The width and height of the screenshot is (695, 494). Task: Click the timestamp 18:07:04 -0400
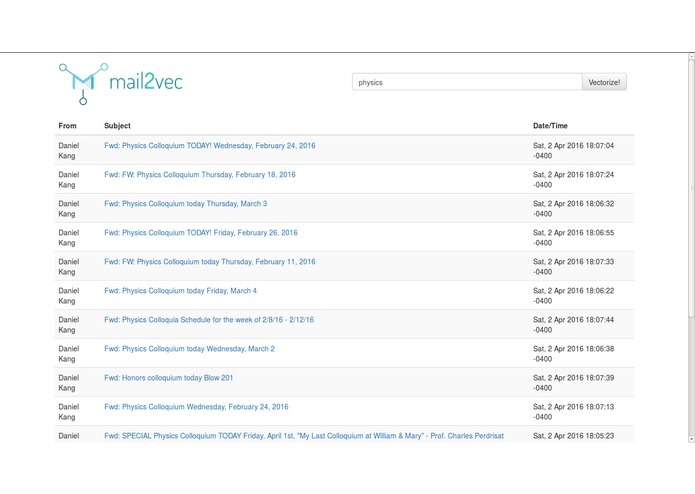click(x=573, y=151)
